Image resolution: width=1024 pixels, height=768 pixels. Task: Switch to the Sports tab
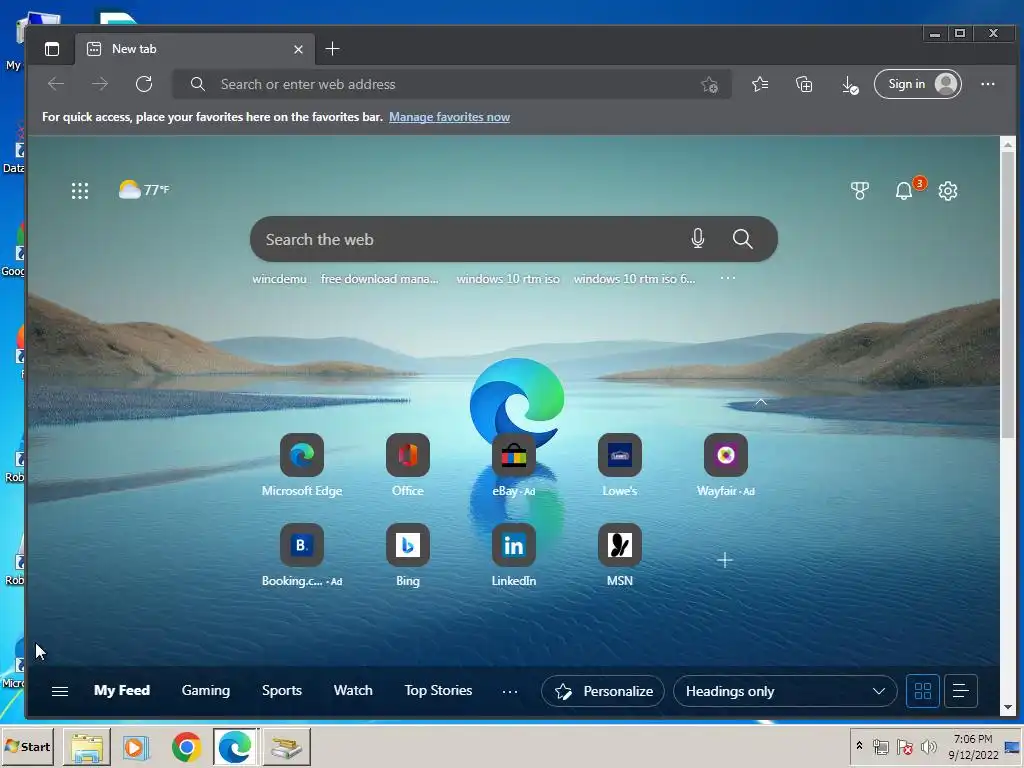281,690
